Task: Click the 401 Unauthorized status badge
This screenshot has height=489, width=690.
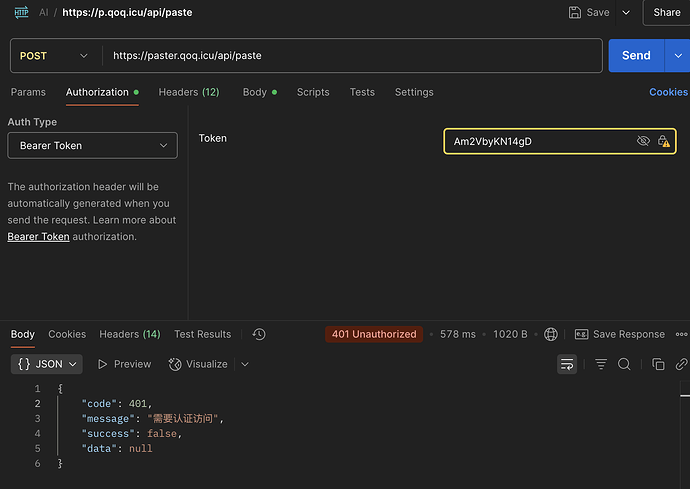Action: 374,335
